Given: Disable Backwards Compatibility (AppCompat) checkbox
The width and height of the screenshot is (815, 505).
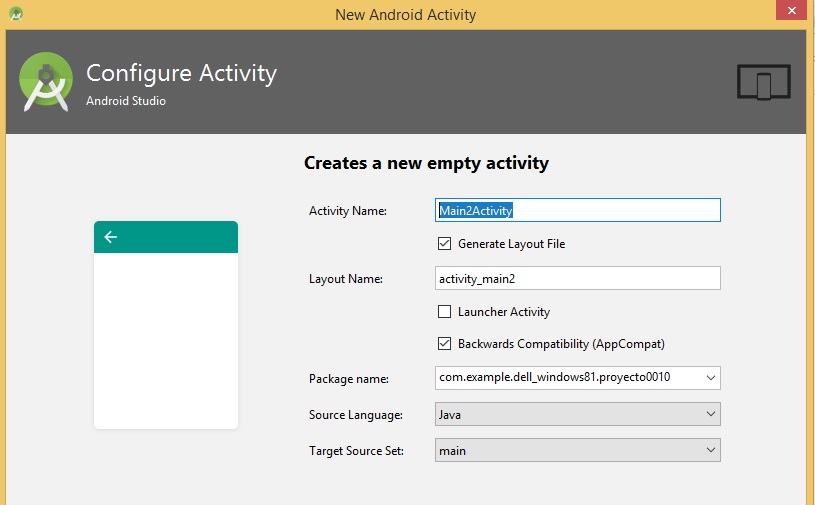Looking at the screenshot, I should 445,344.
